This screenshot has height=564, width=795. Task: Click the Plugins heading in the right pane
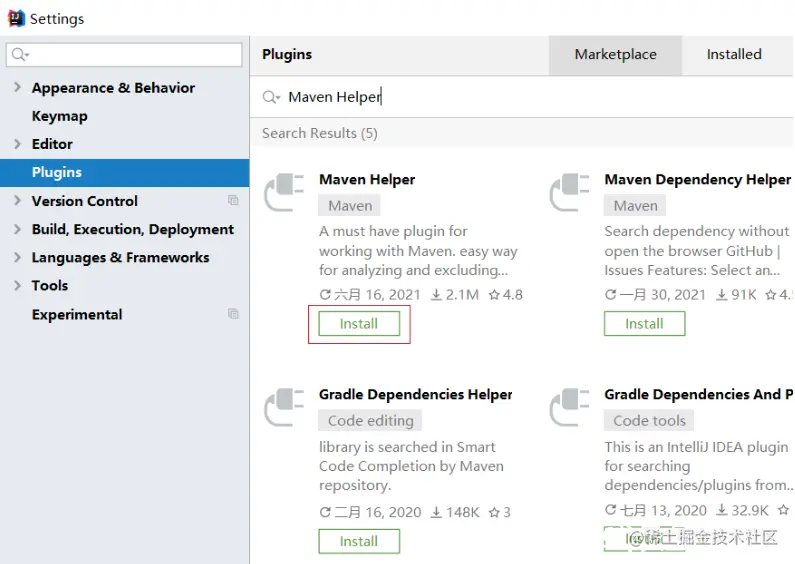click(x=287, y=54)
